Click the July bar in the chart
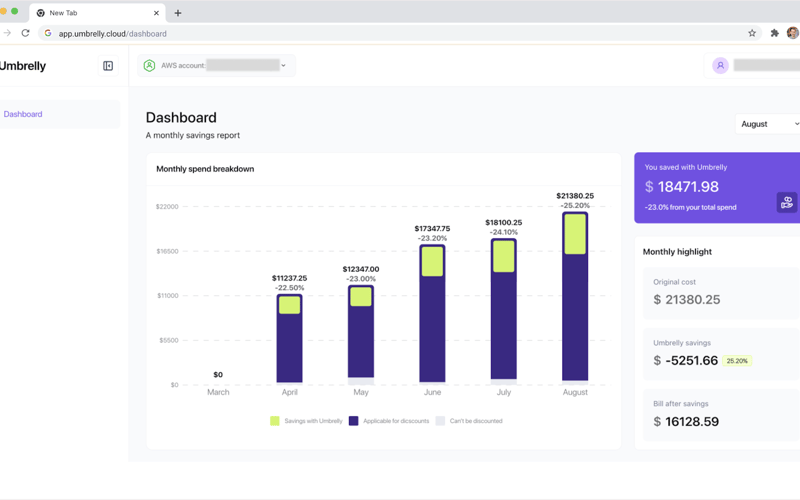The height and width of the screenshot is (500, 800). click(504, 311)
